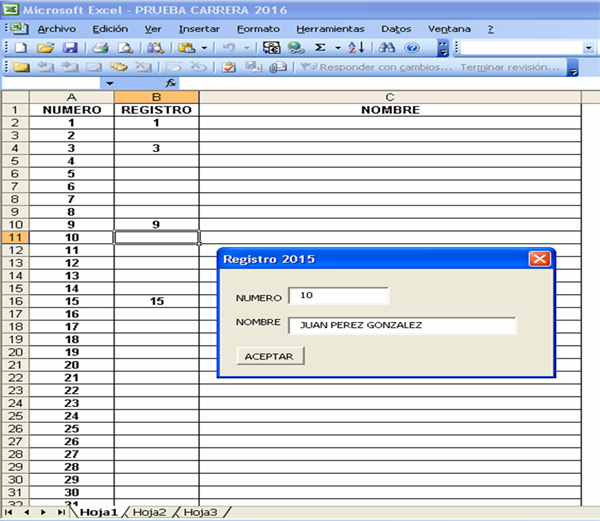Click the Print Preview icon
The image size is (600, 521).
point(125,48)
